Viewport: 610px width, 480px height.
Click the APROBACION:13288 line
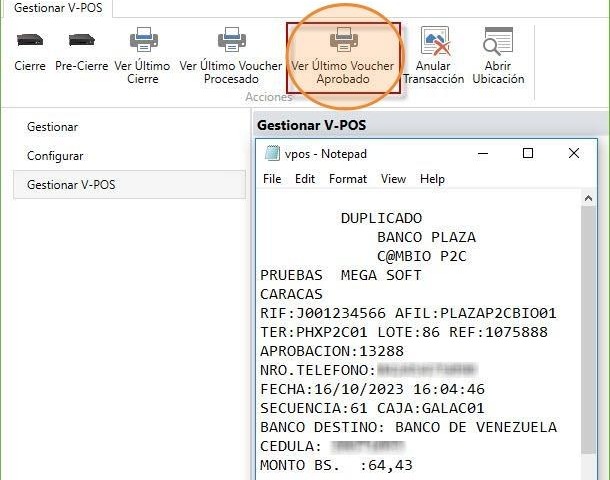332,352
